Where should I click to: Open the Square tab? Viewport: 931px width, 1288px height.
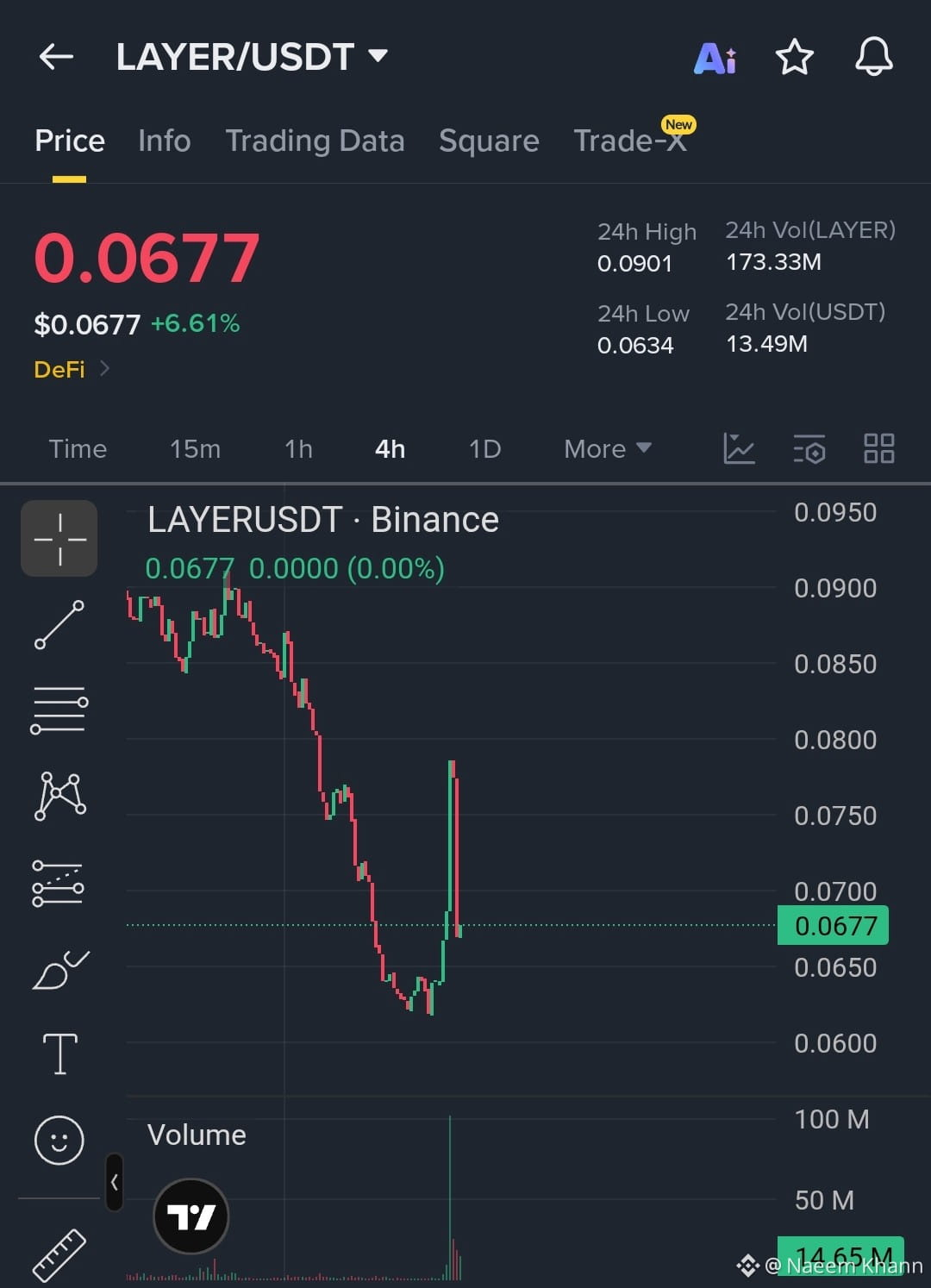pos(489,141)
